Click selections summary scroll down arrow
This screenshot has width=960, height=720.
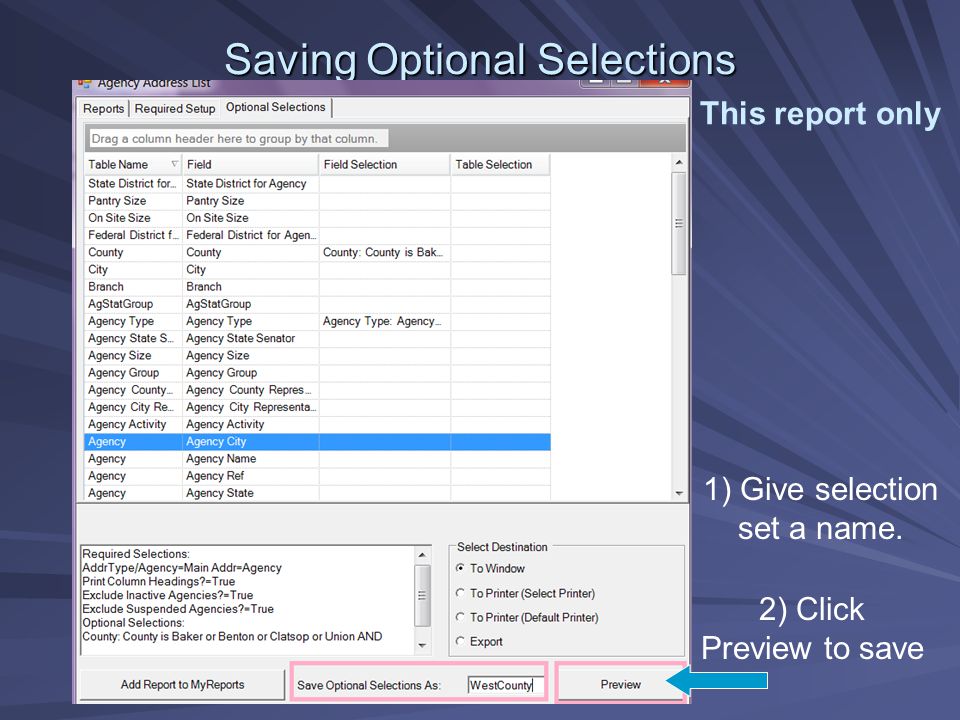pos(422,645)
